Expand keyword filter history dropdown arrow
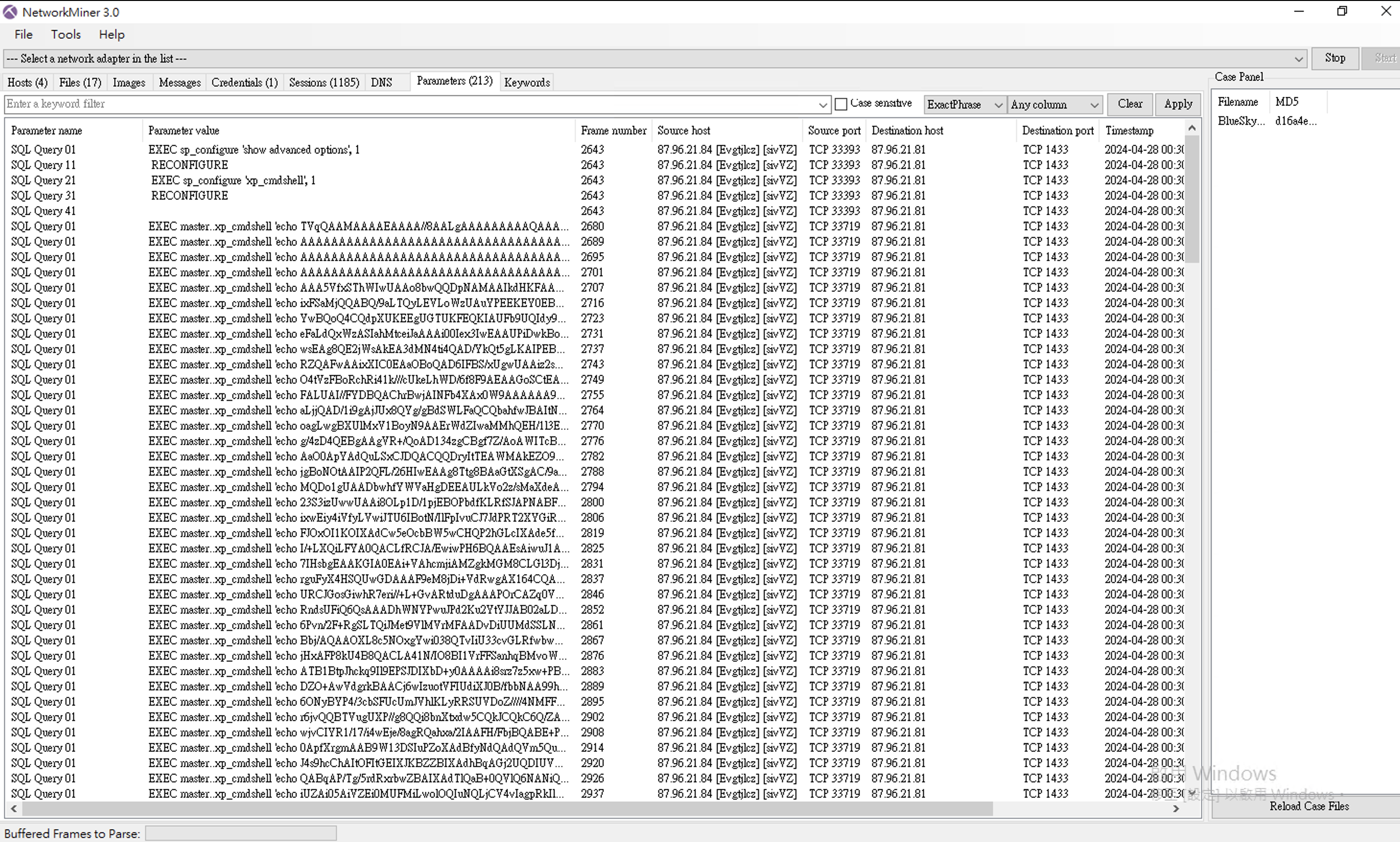 click(x=823, y=105)
